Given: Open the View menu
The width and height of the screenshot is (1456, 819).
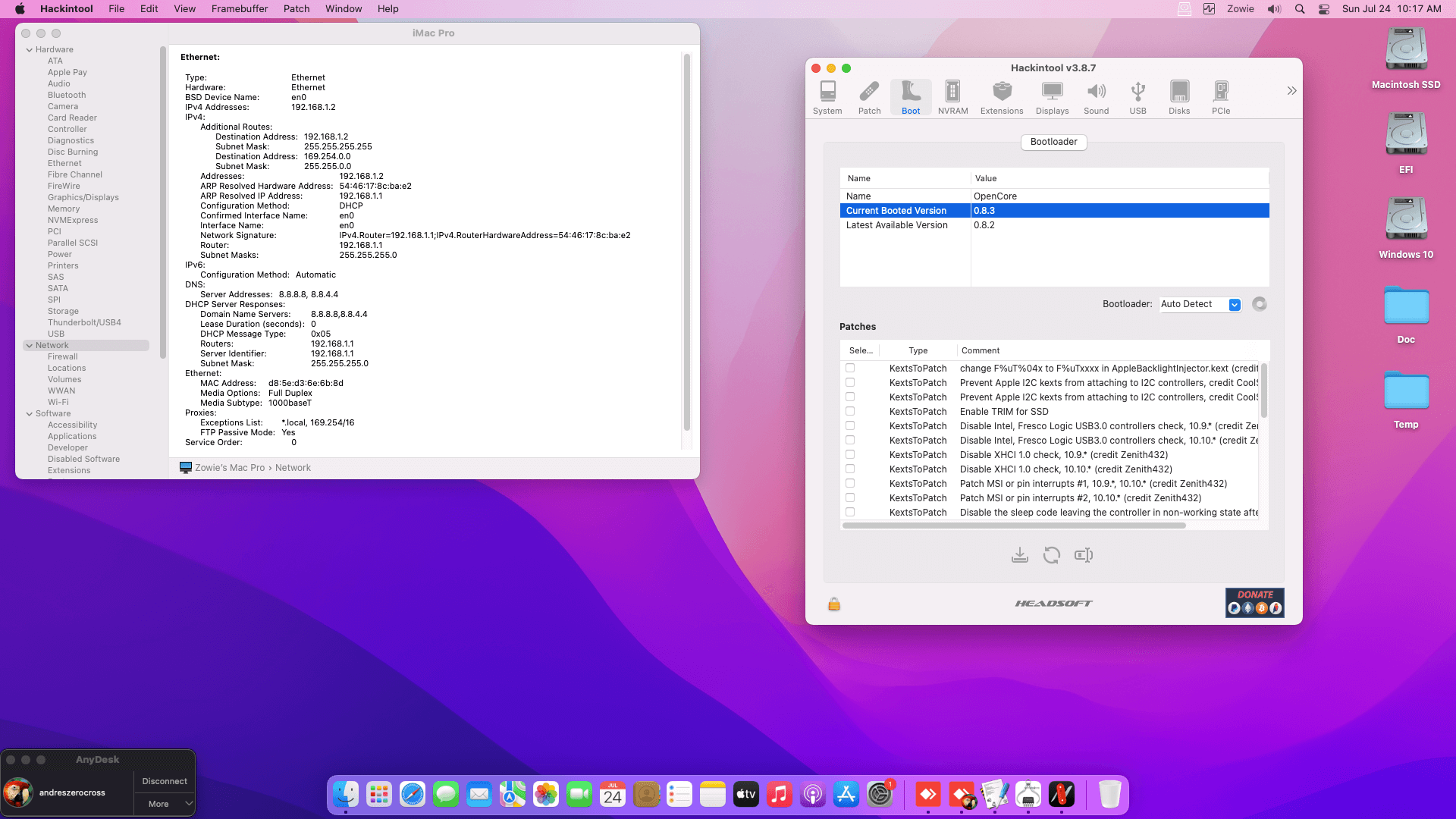Looking at the screenshot, I should (184, 9).
